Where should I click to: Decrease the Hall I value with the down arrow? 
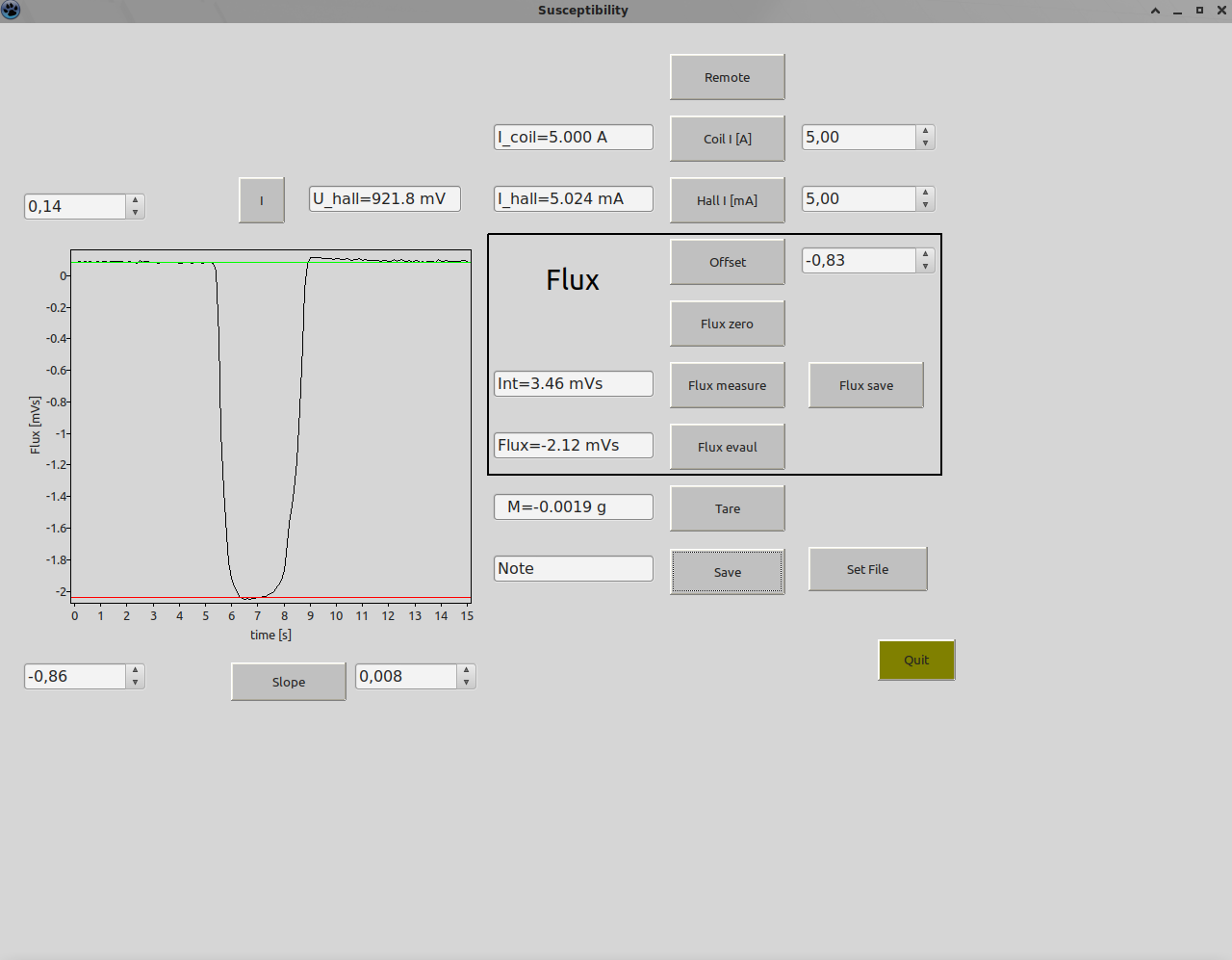click(x=925, y=204)
